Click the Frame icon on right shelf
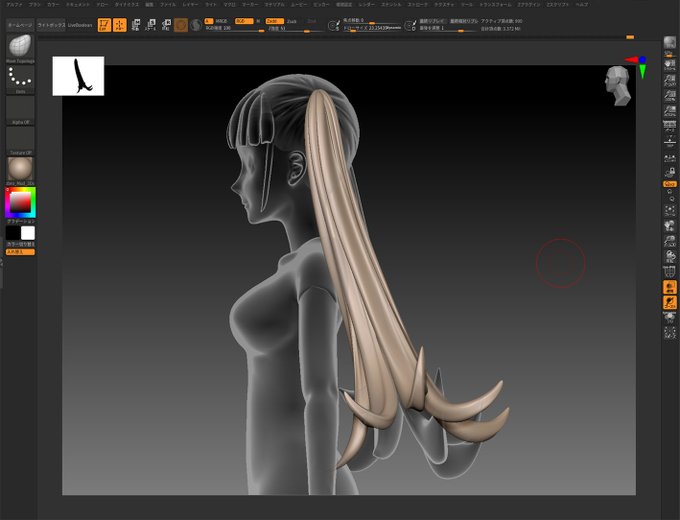The height and width of the screenshot is (520, 680). tap(670, 210)
